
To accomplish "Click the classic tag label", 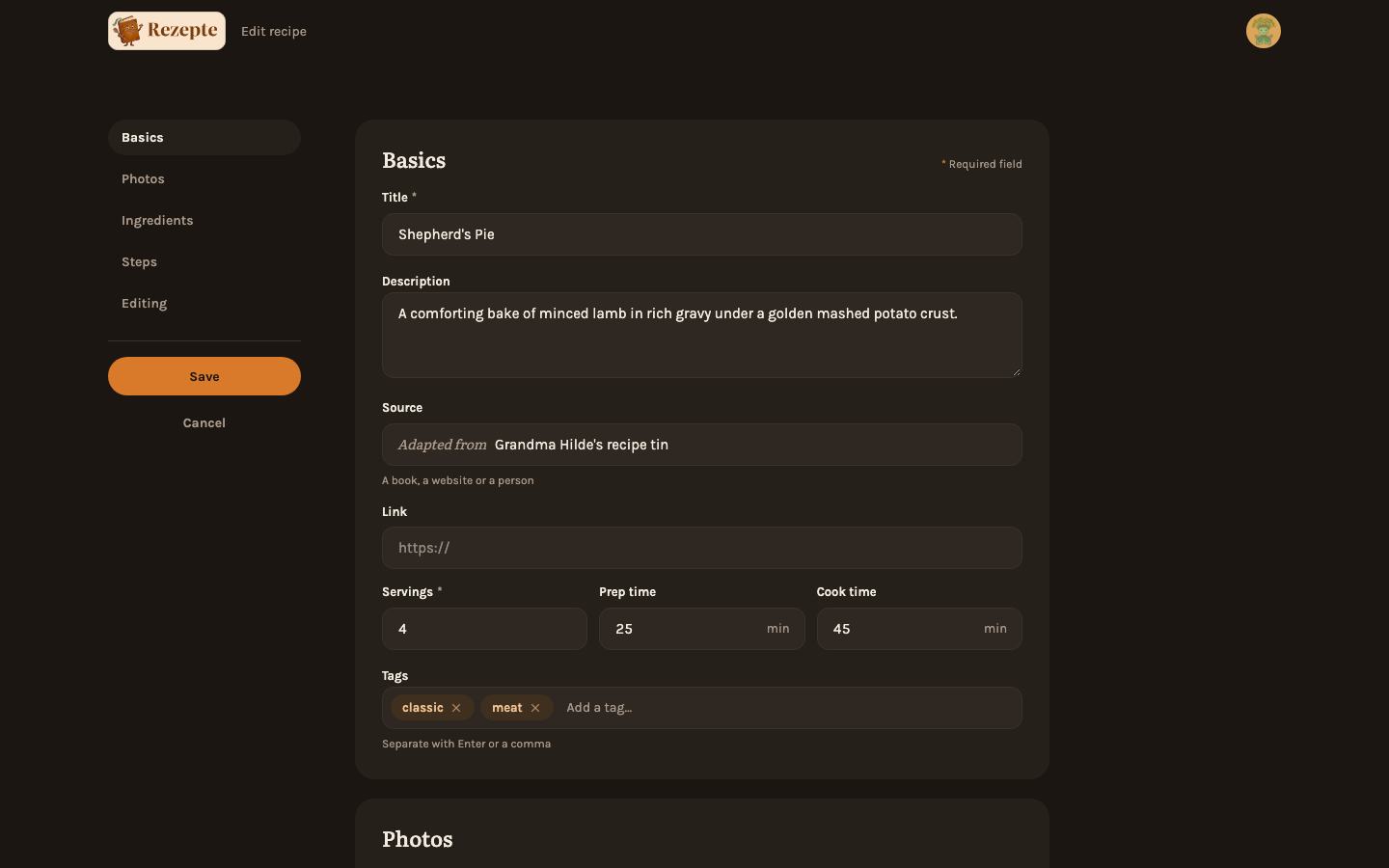I will pyautogui.click(x=422, y=708).
